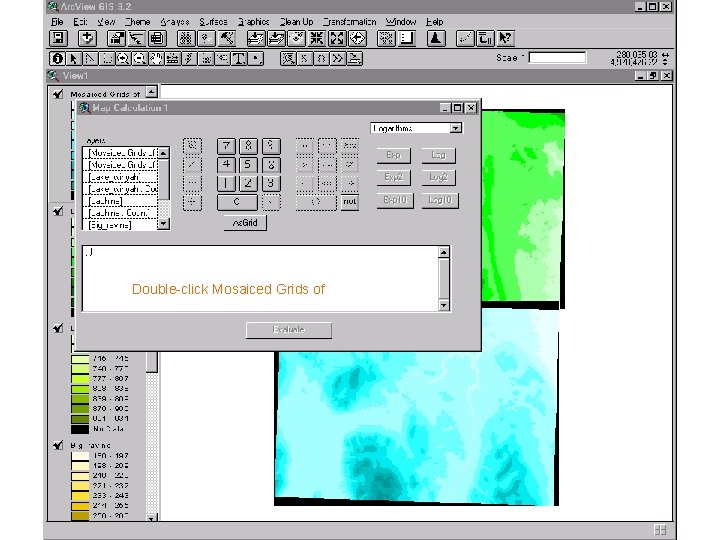Open the File menu
Image resolution: width=720 pixels, height=540 pixels.
pyautogui.click(x=57, y=22)
